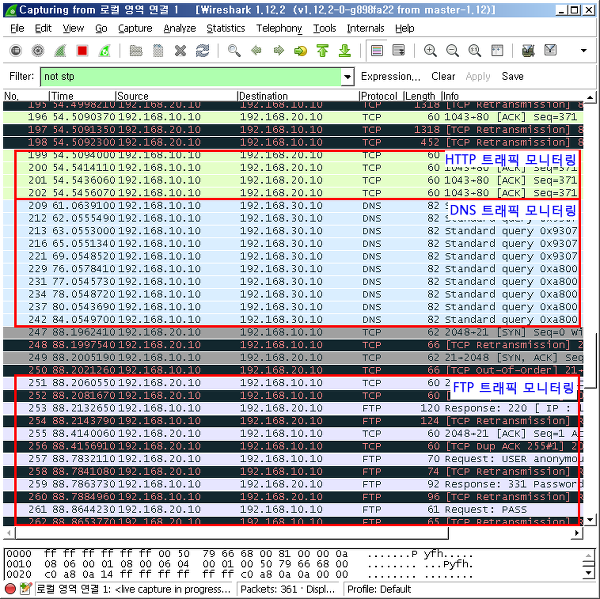This screenshot has width=600, height=599.
Task: Sort by the Protocol column header
Action: point(382,96)
